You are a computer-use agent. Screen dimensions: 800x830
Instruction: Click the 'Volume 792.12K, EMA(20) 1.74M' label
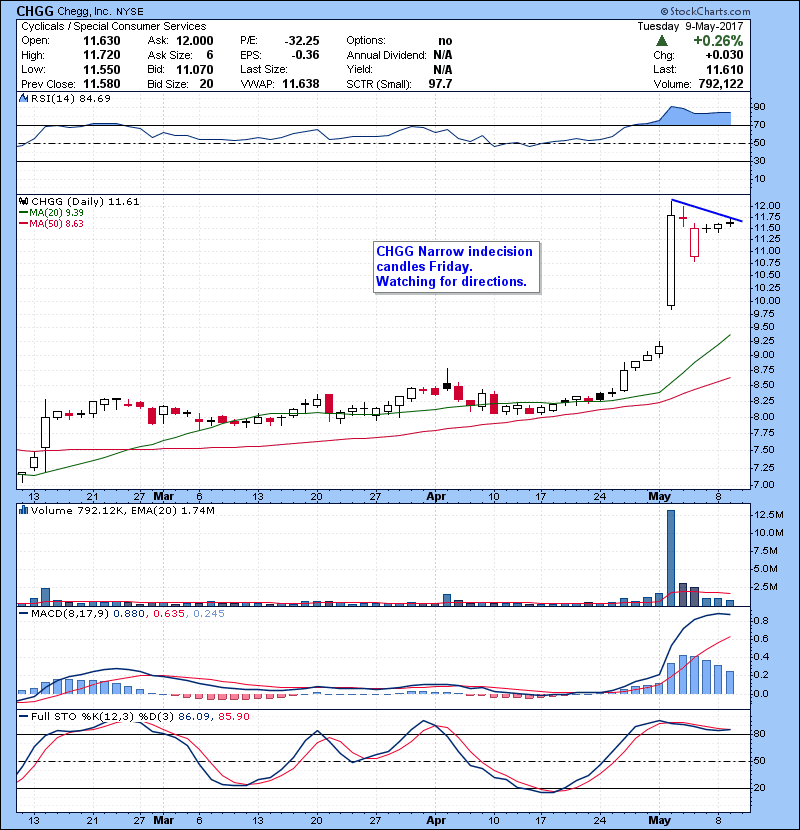click(123, 510)
